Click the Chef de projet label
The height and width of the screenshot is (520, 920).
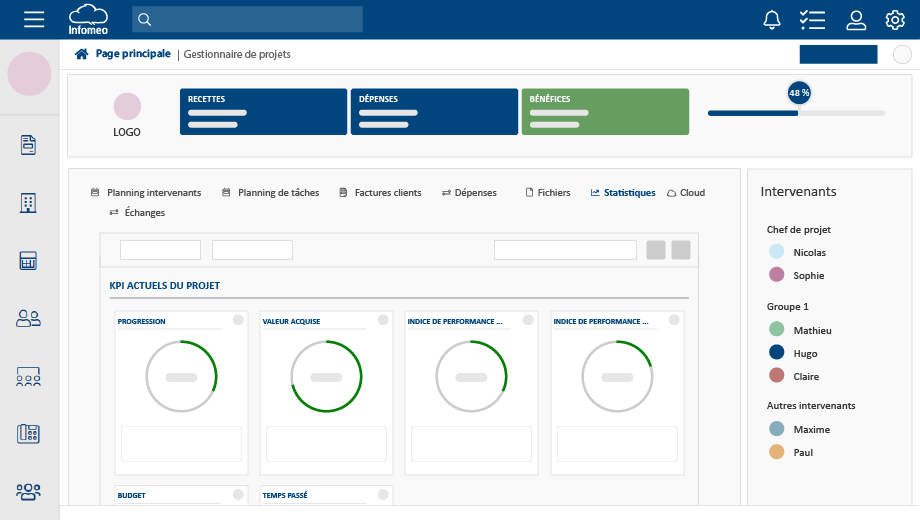(799, 229)
